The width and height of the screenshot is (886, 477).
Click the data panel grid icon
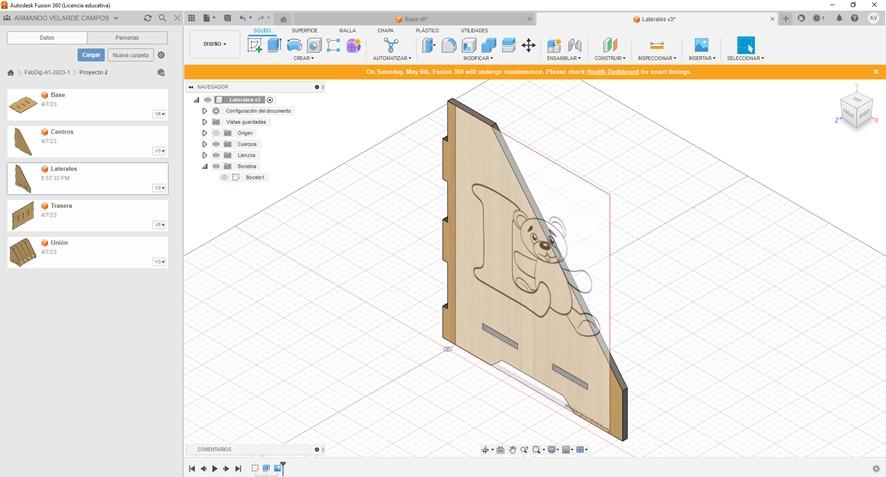(192, 18)
